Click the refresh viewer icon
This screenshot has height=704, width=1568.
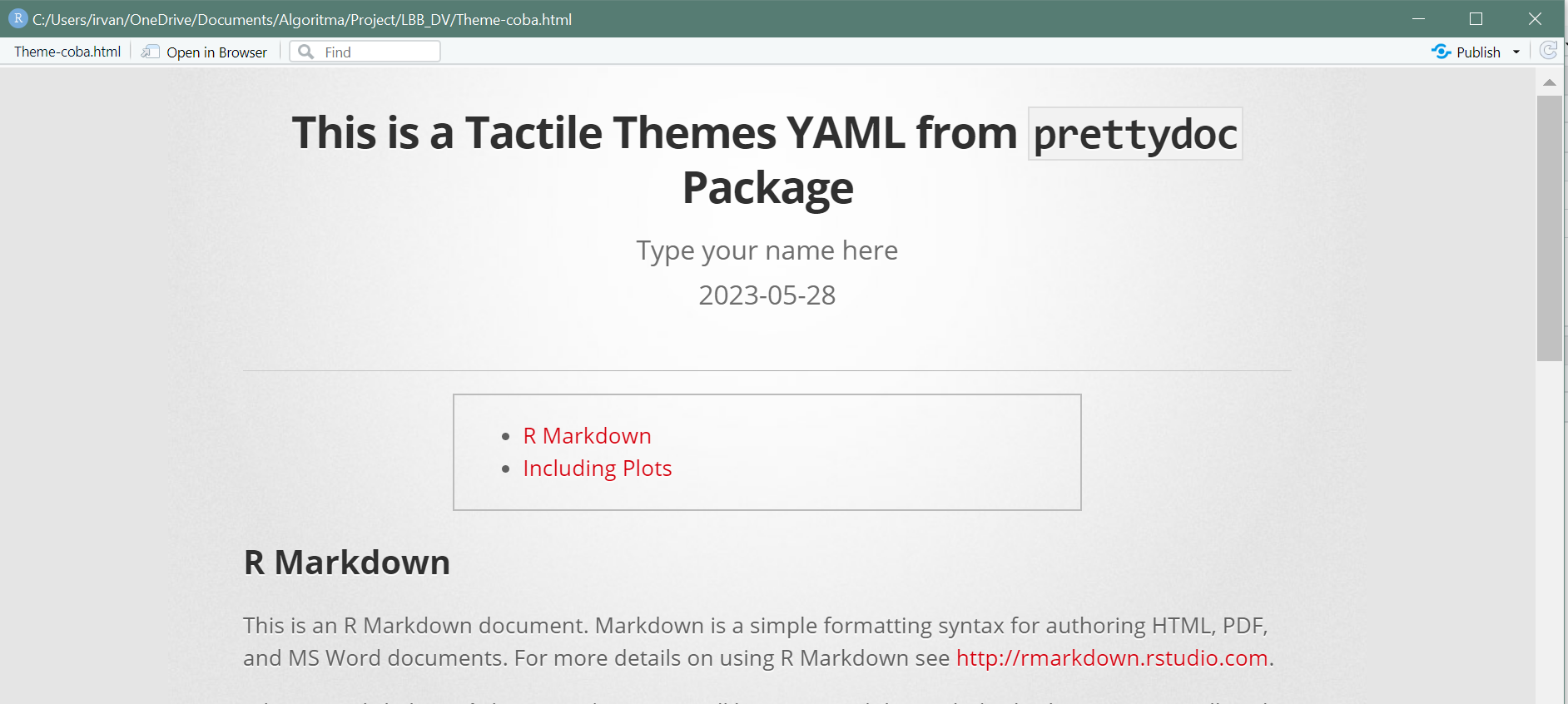1548,51
